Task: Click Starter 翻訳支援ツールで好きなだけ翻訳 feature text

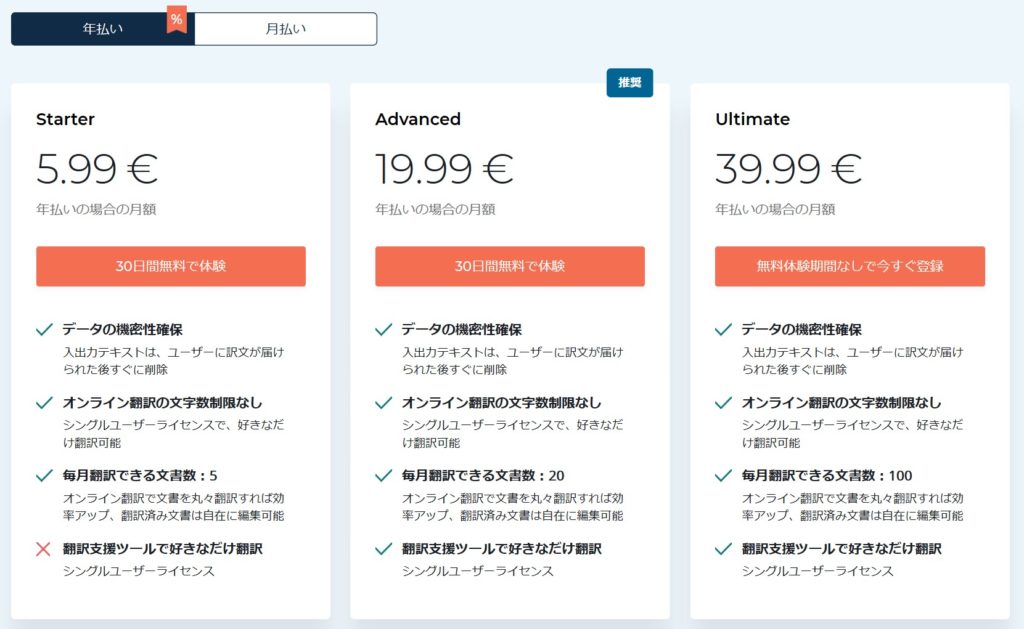Action: [163, 549]
